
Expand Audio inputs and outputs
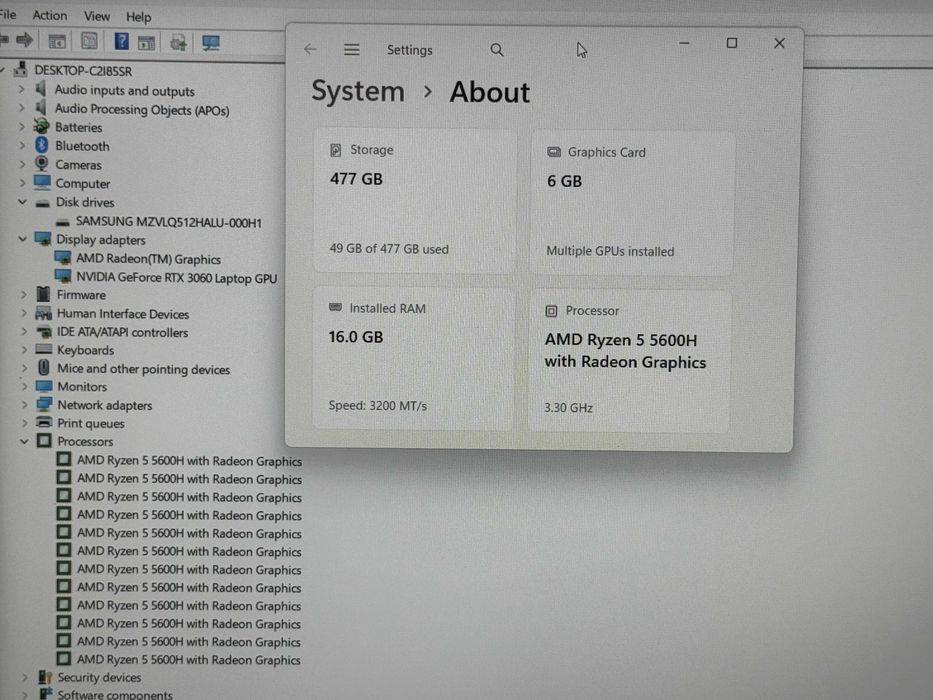[x=21, y=89]
